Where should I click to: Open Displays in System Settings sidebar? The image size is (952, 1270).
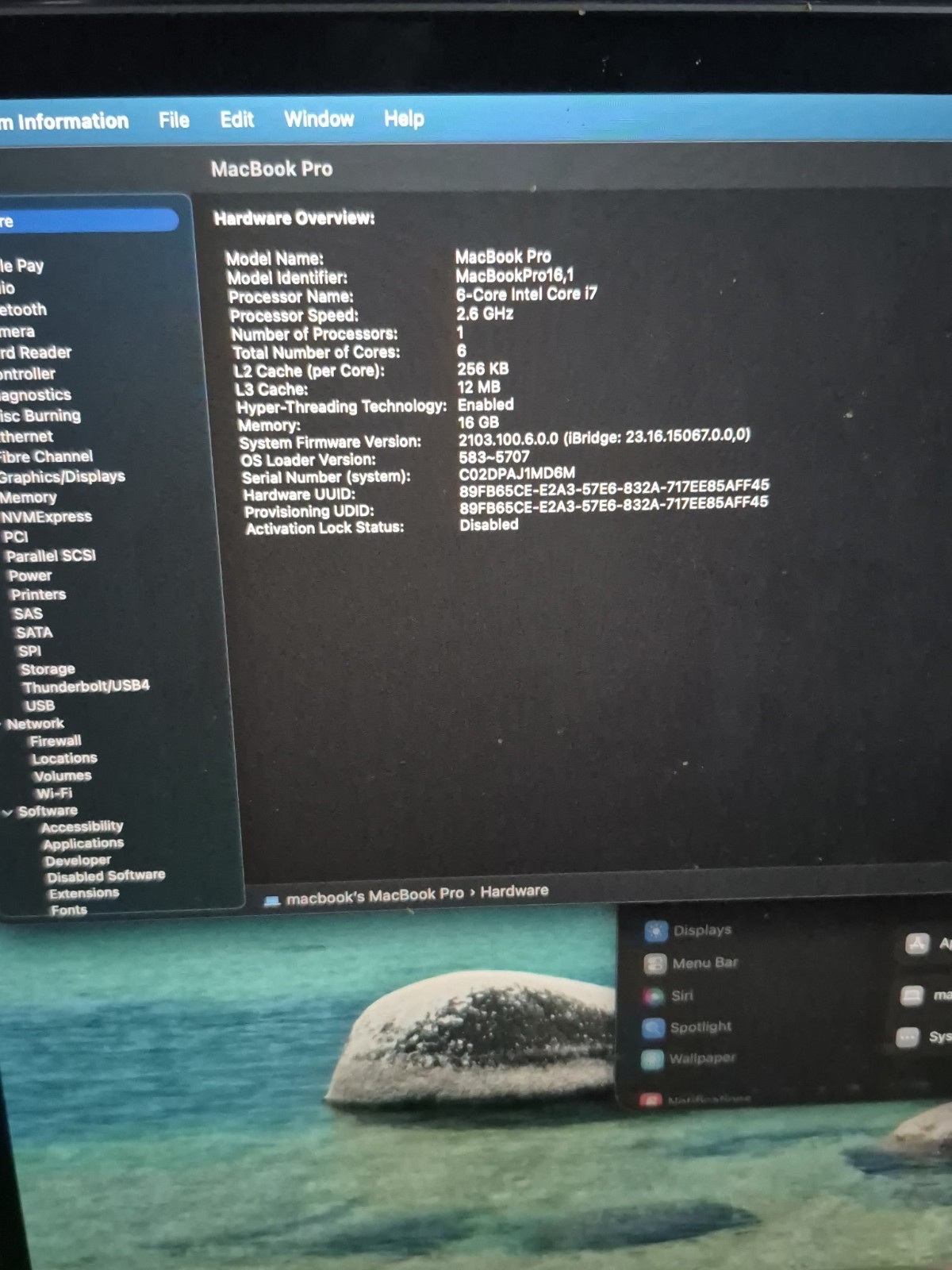pos(702,930)
